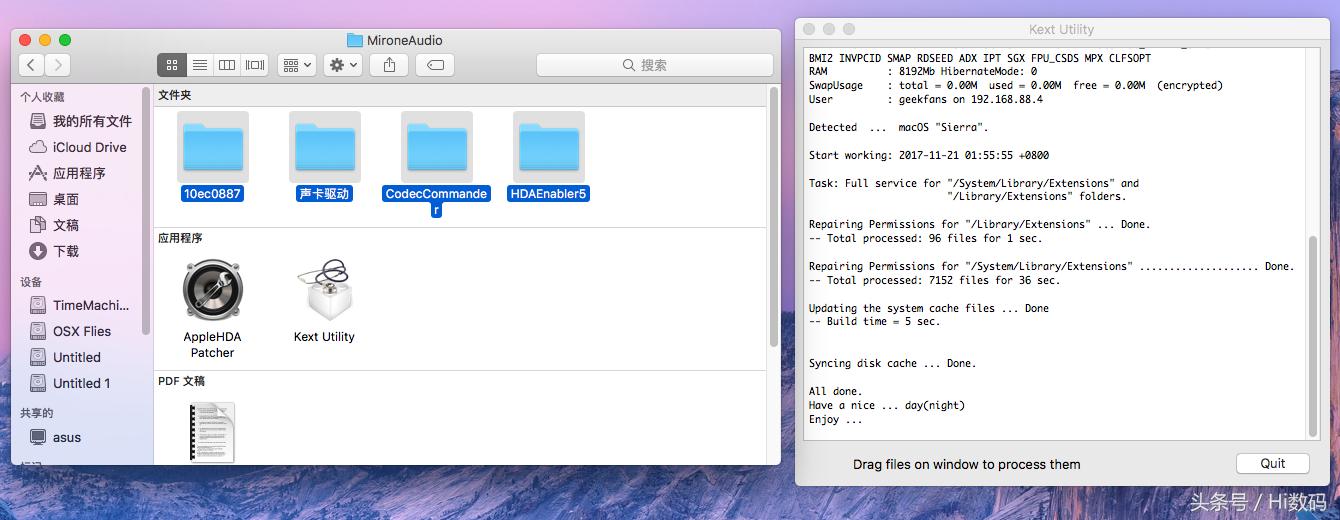Open the arrange-by dropdown
Image resolution: width=1340 pixels, height=520 pixels.
pos(297,65)
